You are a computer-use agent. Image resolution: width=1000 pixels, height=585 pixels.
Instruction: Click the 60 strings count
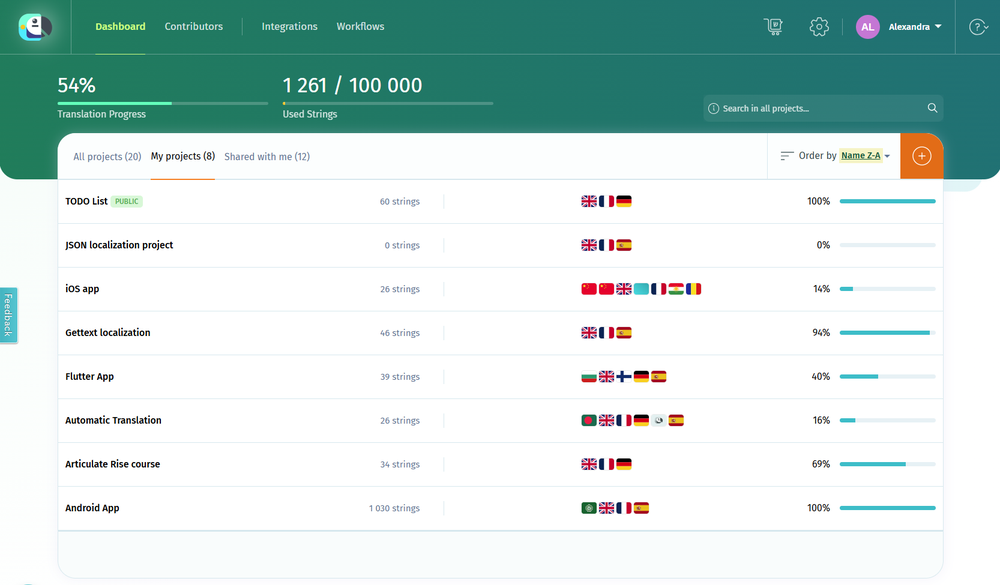[400, 202]
